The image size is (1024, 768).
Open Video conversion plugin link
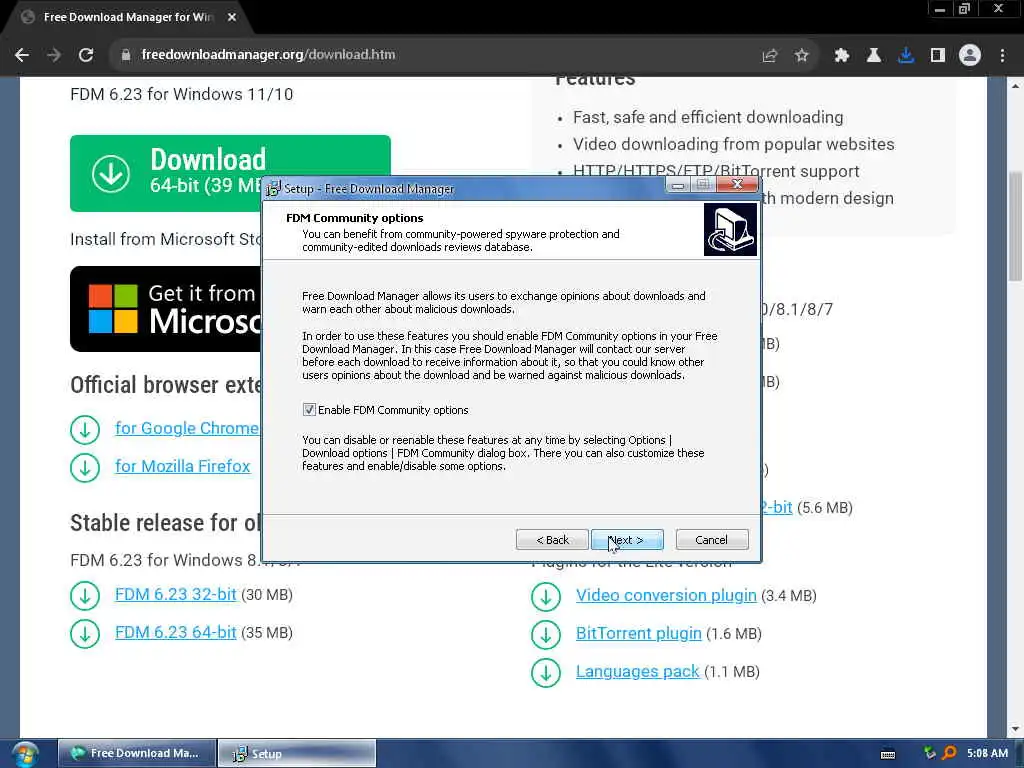[x=666, y=596]
